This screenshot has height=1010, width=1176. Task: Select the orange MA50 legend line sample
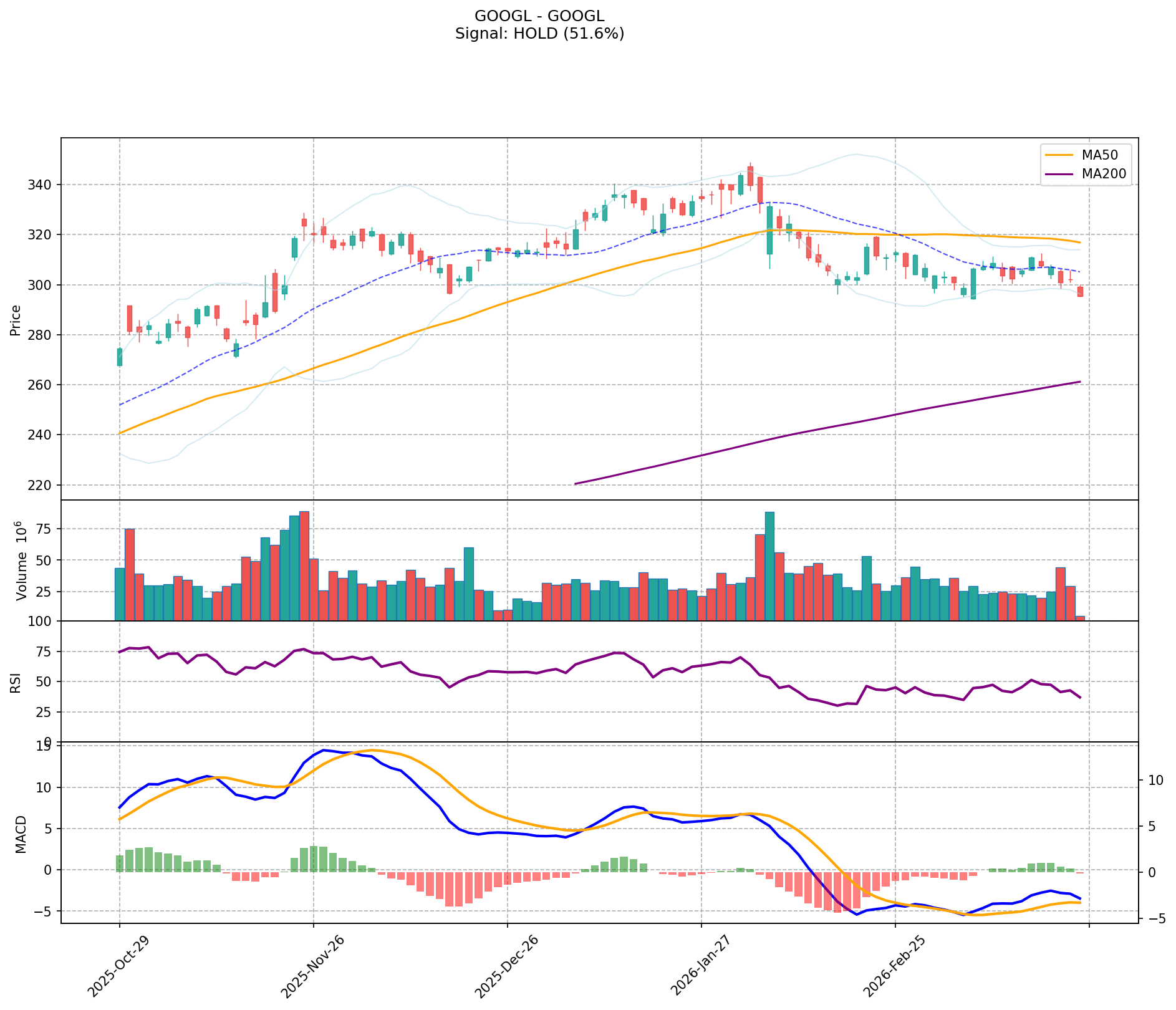[x=1059, y=155]
